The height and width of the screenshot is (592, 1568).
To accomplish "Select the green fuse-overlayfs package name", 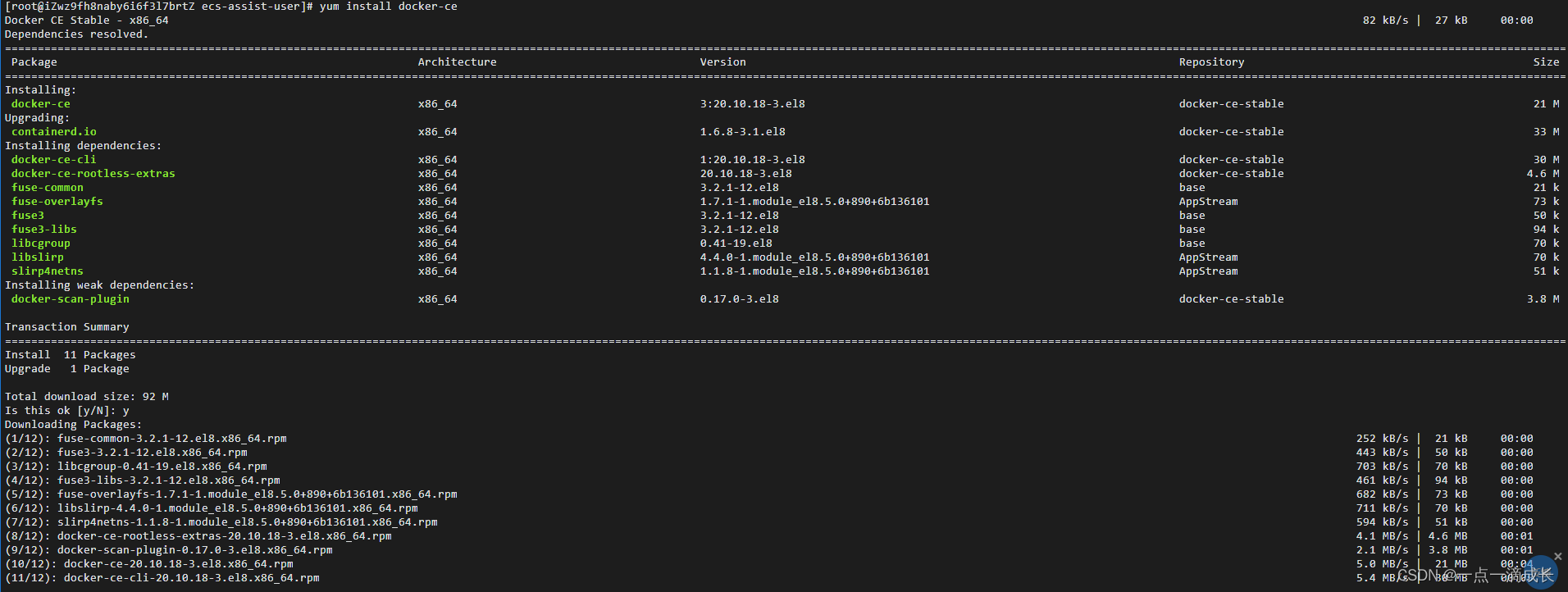I will 57,202.
